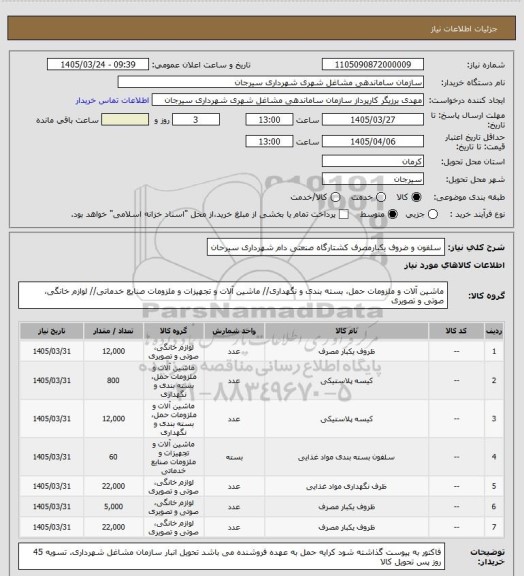Click the price validity time 13:00 field
The width and height of the screenshot is (524, 576).
(269, 141)
